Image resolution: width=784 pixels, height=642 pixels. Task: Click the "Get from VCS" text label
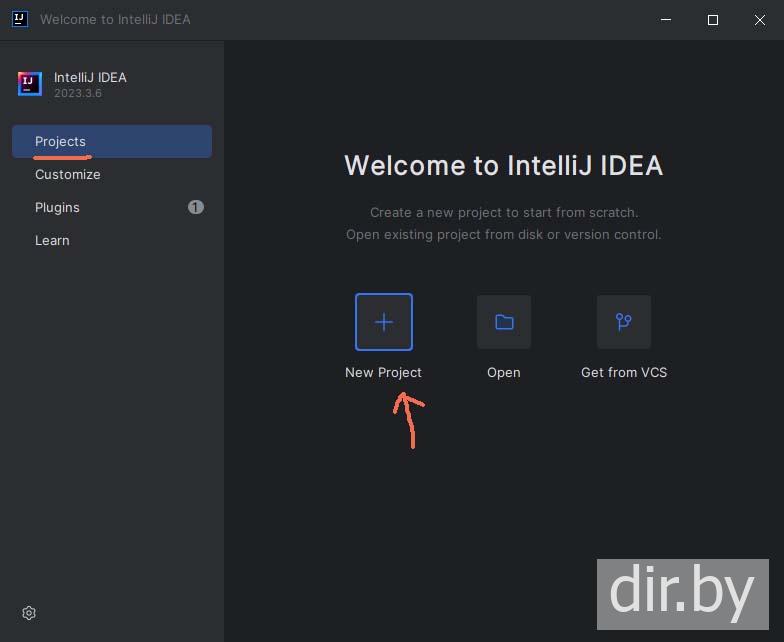tap(624, 372)
